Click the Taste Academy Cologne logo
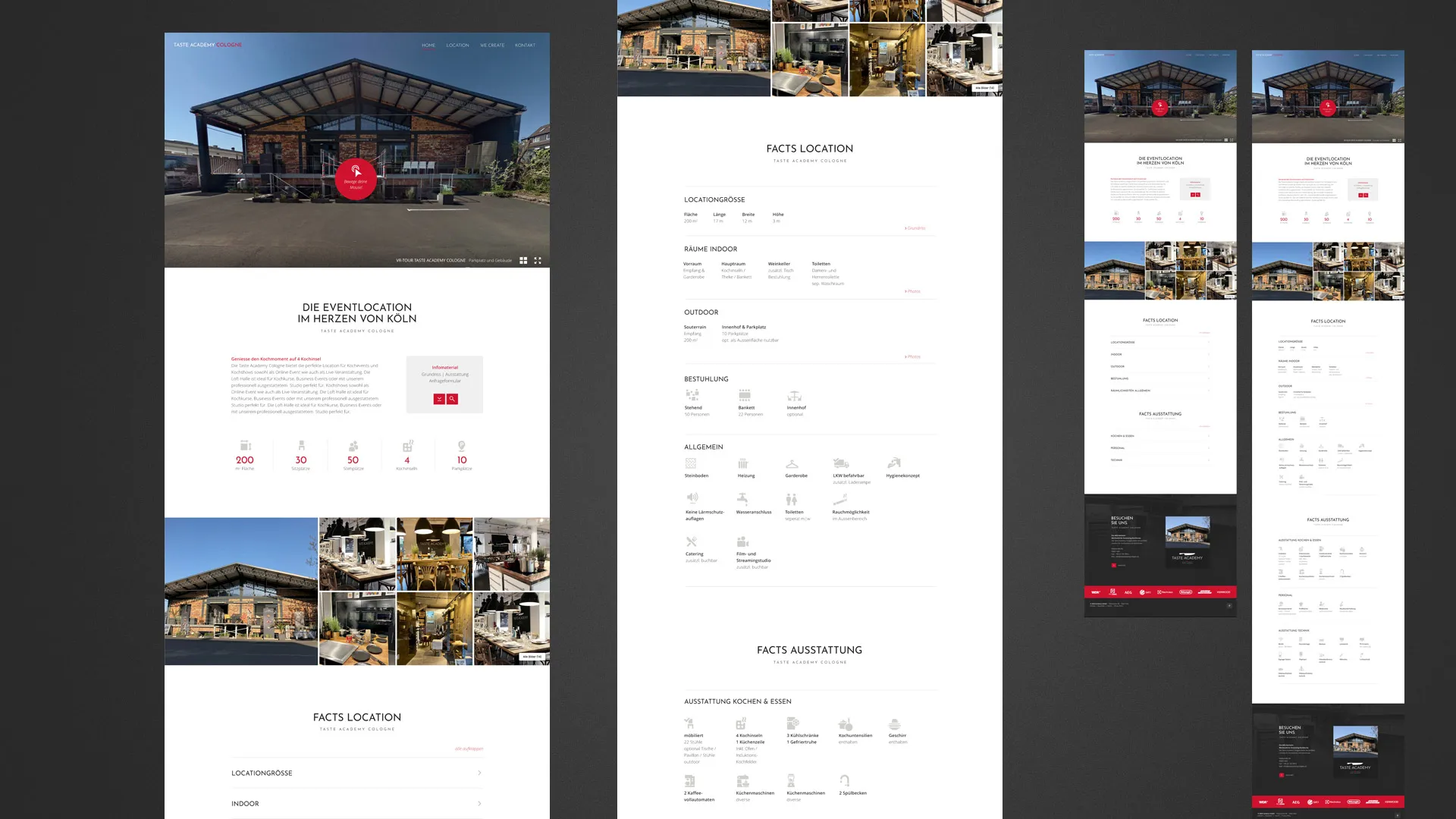Image resolution: width=1456 pixels, height=819 pixels. [x=207, y=45]
